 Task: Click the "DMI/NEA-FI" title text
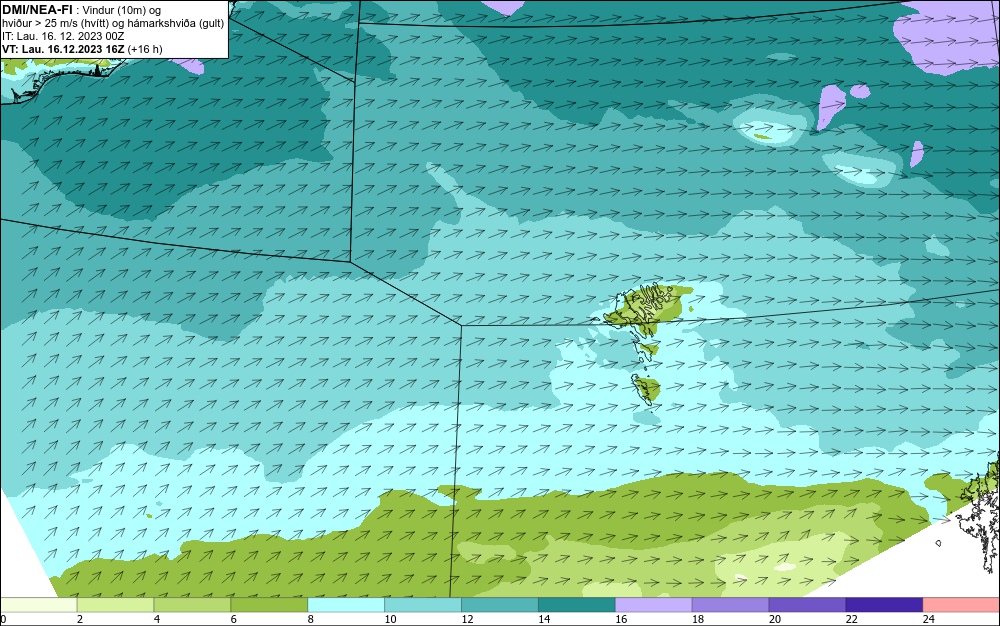point(37,10)
